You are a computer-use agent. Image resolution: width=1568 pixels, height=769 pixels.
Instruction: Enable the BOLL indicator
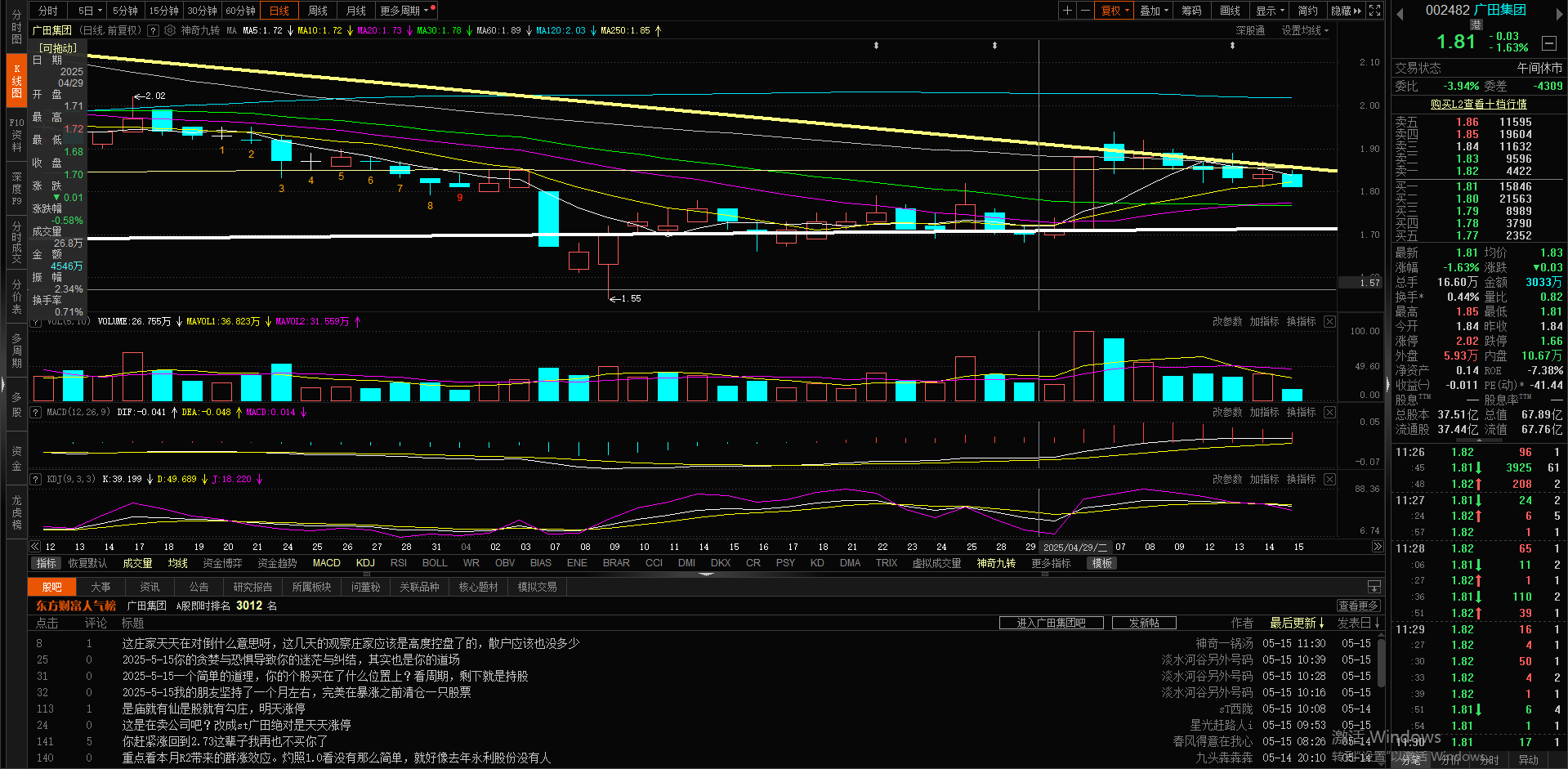[x=435, y=563]
